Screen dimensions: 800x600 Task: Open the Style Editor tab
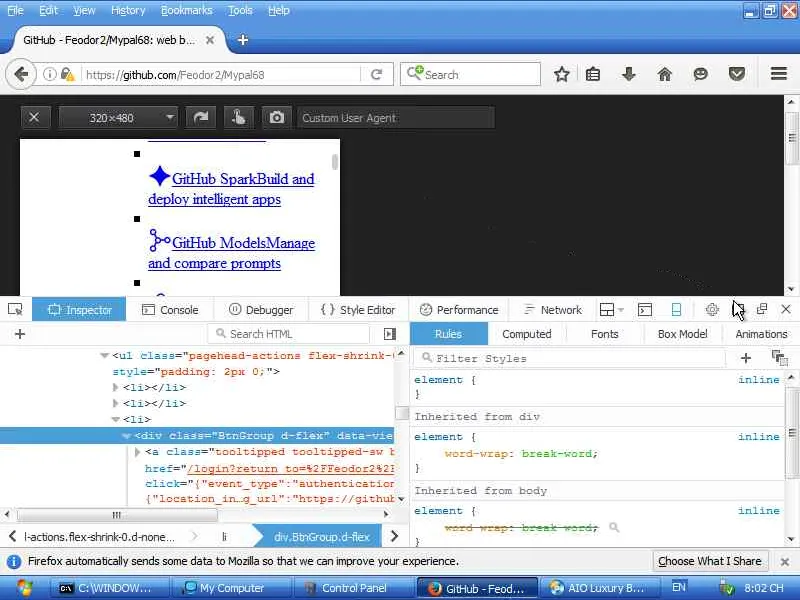[358, 310]
